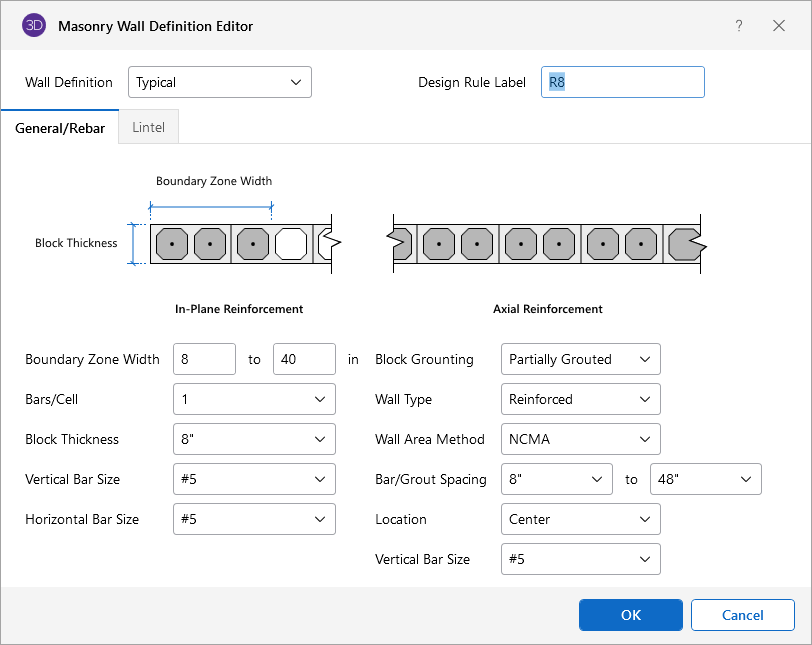812x645 pixels.
Task: Click the help question mark icon
Action: [739, 26]
